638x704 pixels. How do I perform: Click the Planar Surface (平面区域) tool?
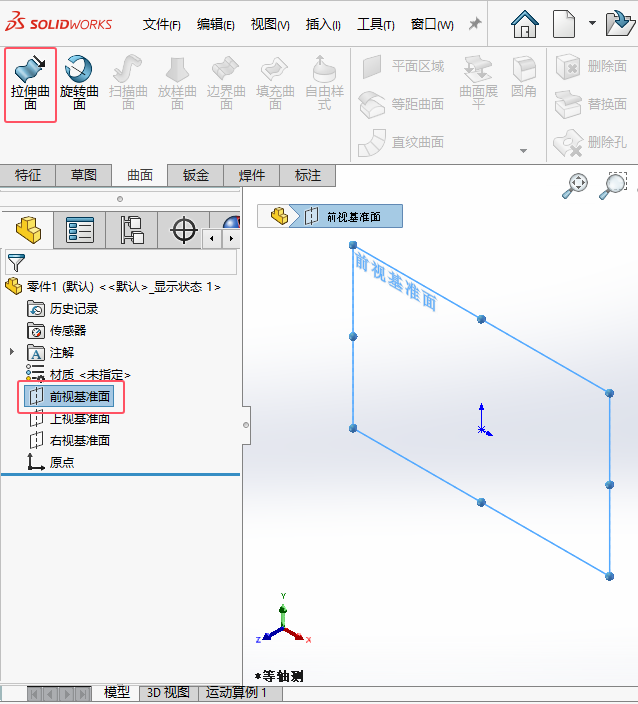[403, 66]
